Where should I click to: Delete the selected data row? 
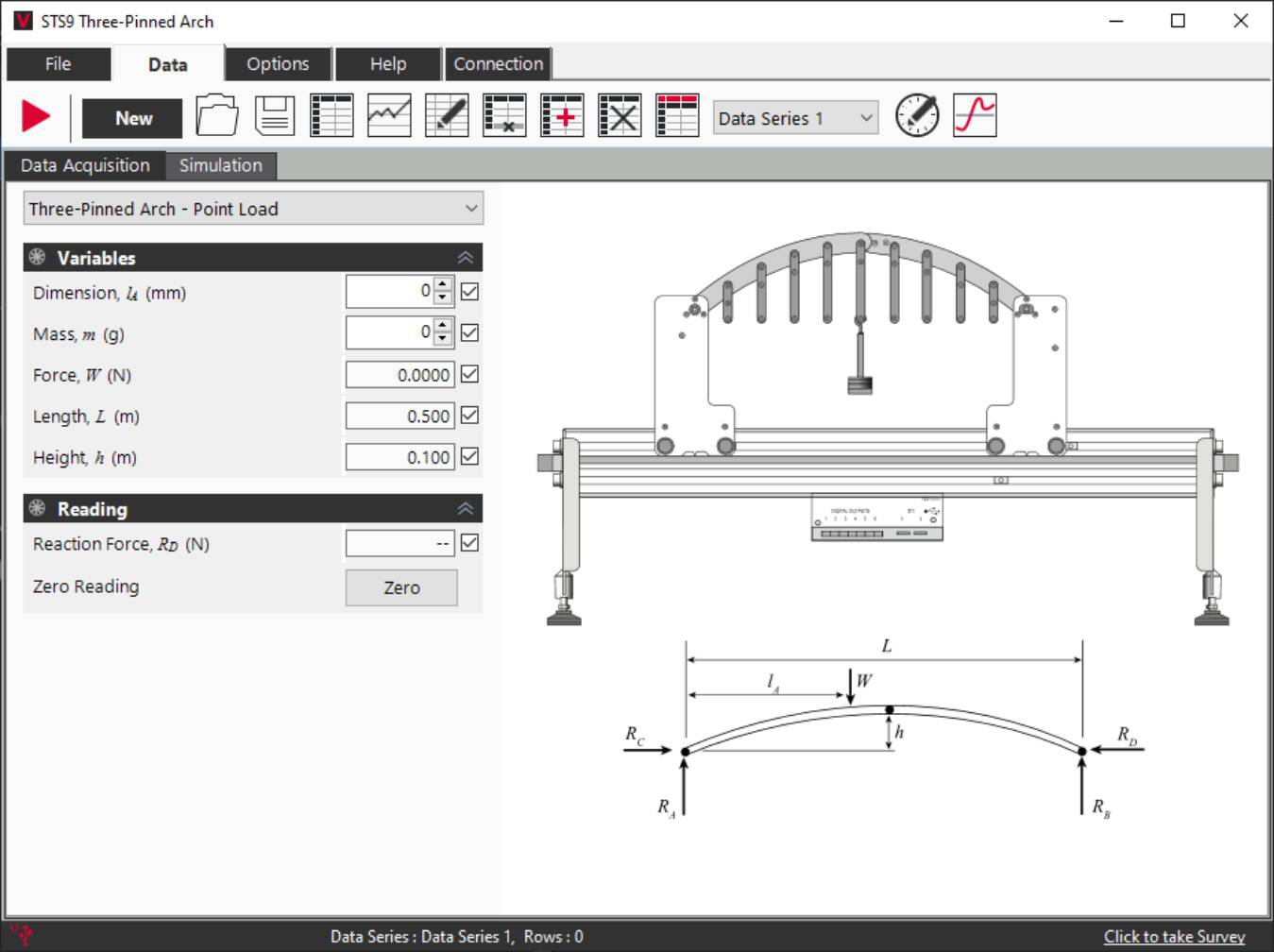point(504,115)
